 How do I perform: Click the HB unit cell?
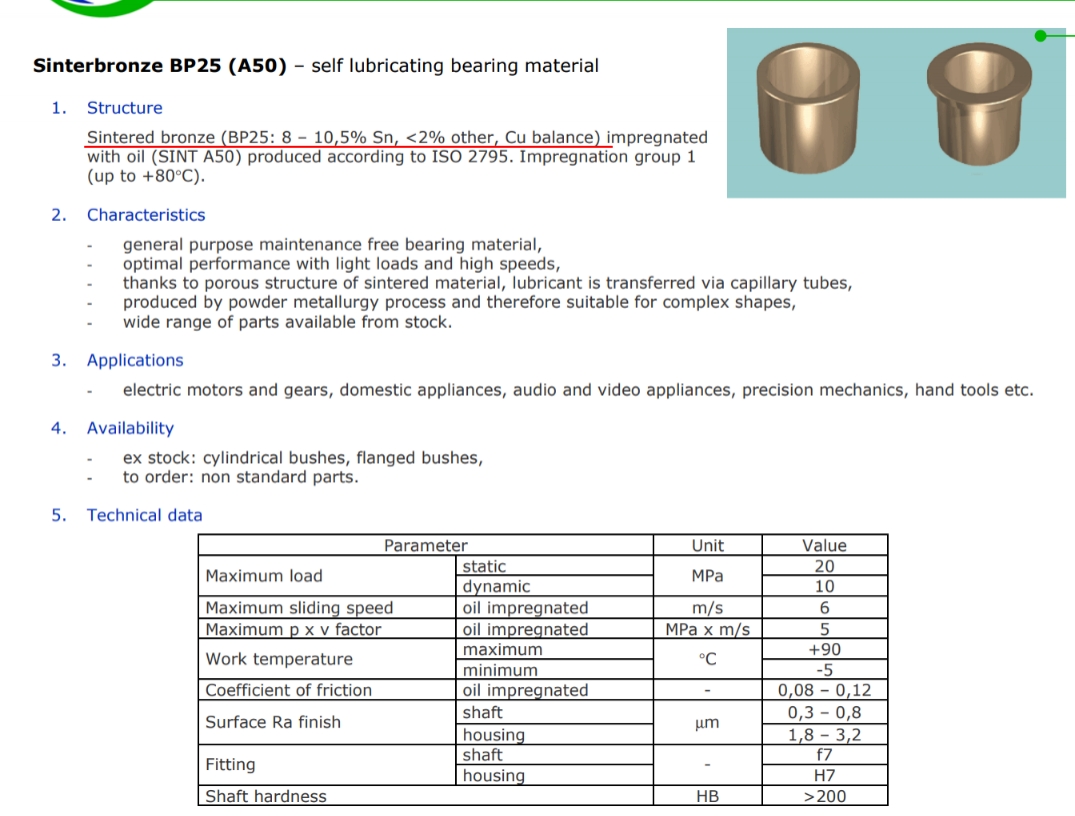(x=708, y=795)
